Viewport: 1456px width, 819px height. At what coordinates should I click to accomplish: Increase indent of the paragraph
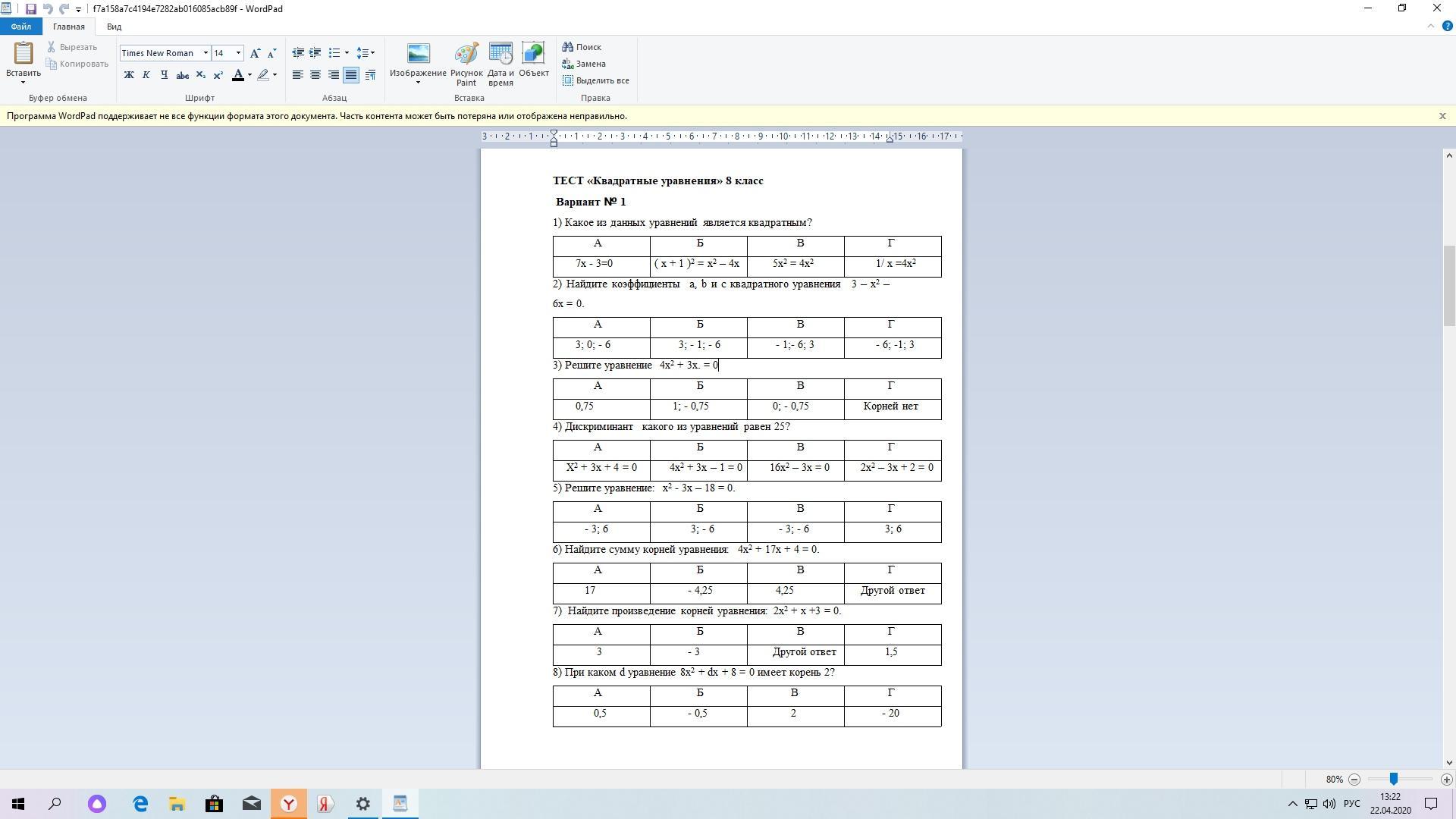click(x=315, y=53)
